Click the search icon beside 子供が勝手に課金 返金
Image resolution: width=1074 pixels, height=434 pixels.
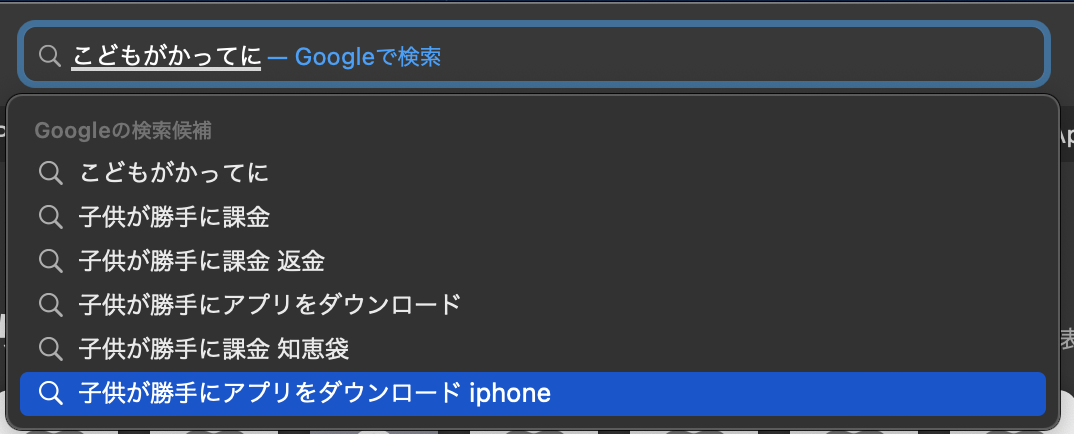(50, 261)
